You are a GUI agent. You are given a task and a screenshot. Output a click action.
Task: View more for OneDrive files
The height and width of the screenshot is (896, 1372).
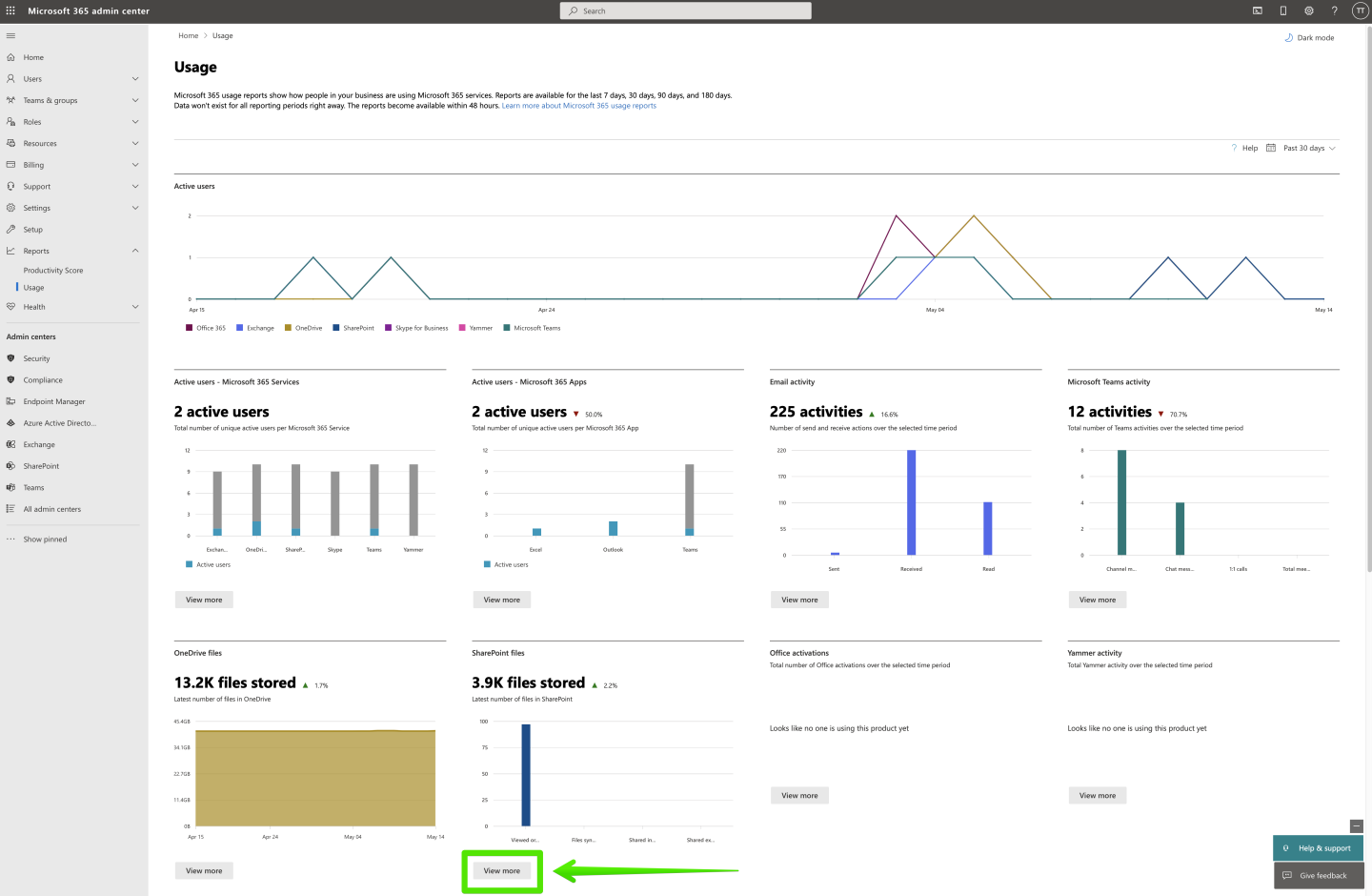[204, 871]
